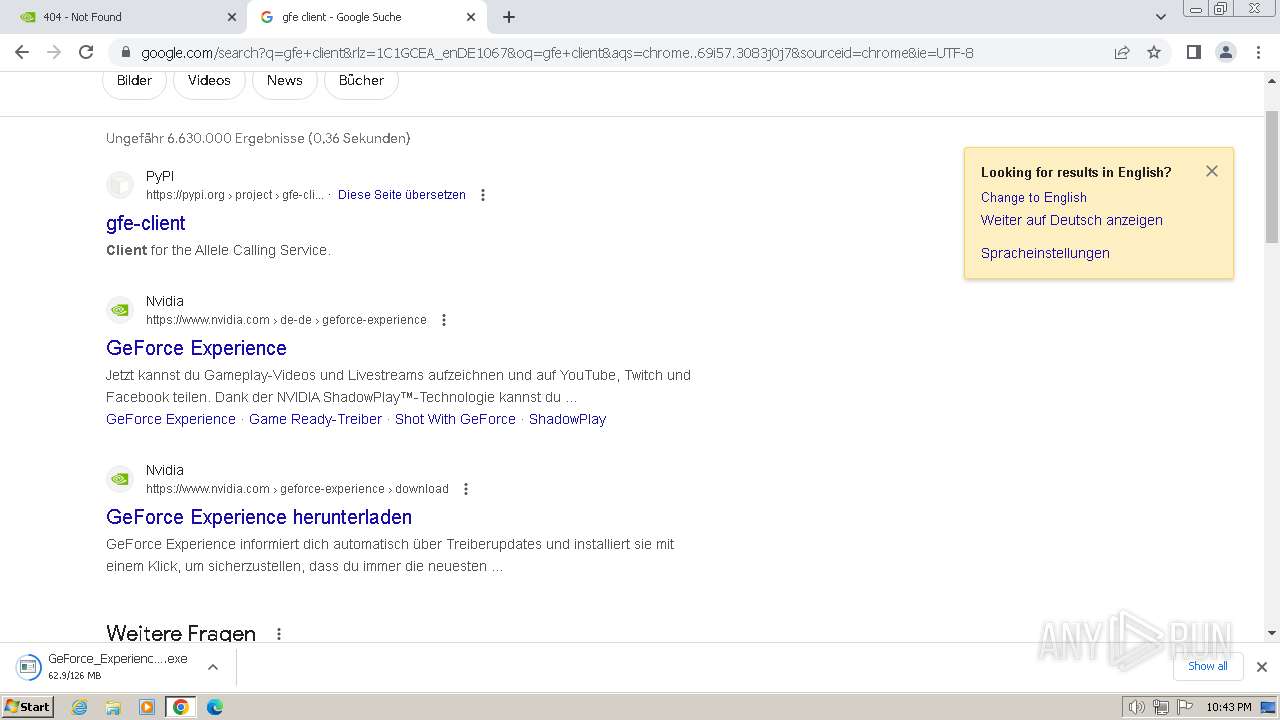Open Action Center flag icon
This screenshot has height=720, width=1280.
(1185, 707)
